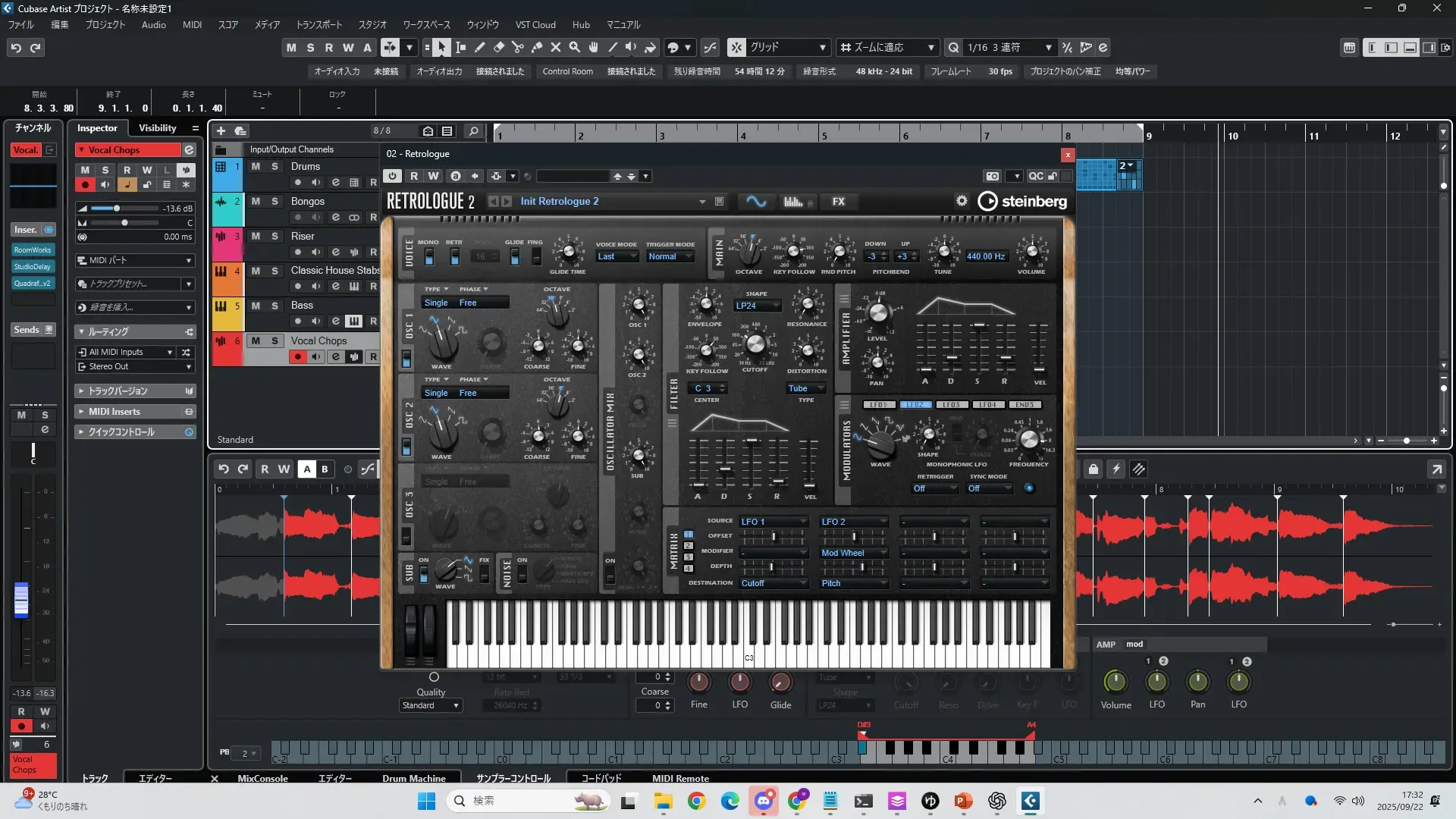The height and width of the screenshot is (819, 1456).
Task: Open the LP24 filter shape dropdown
Action: [x=757, y=306]
